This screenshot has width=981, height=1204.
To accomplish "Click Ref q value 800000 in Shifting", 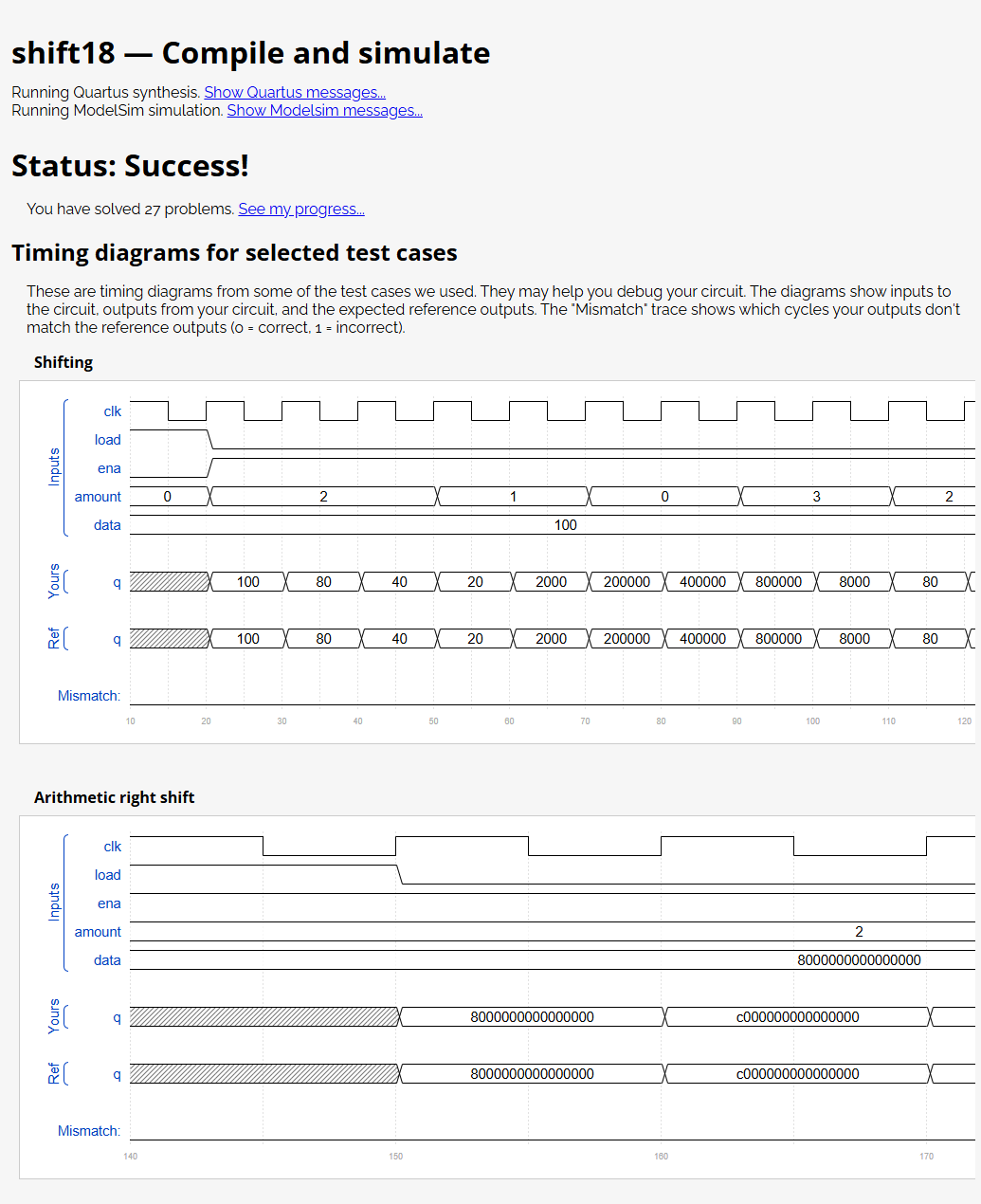I will 778,638.
